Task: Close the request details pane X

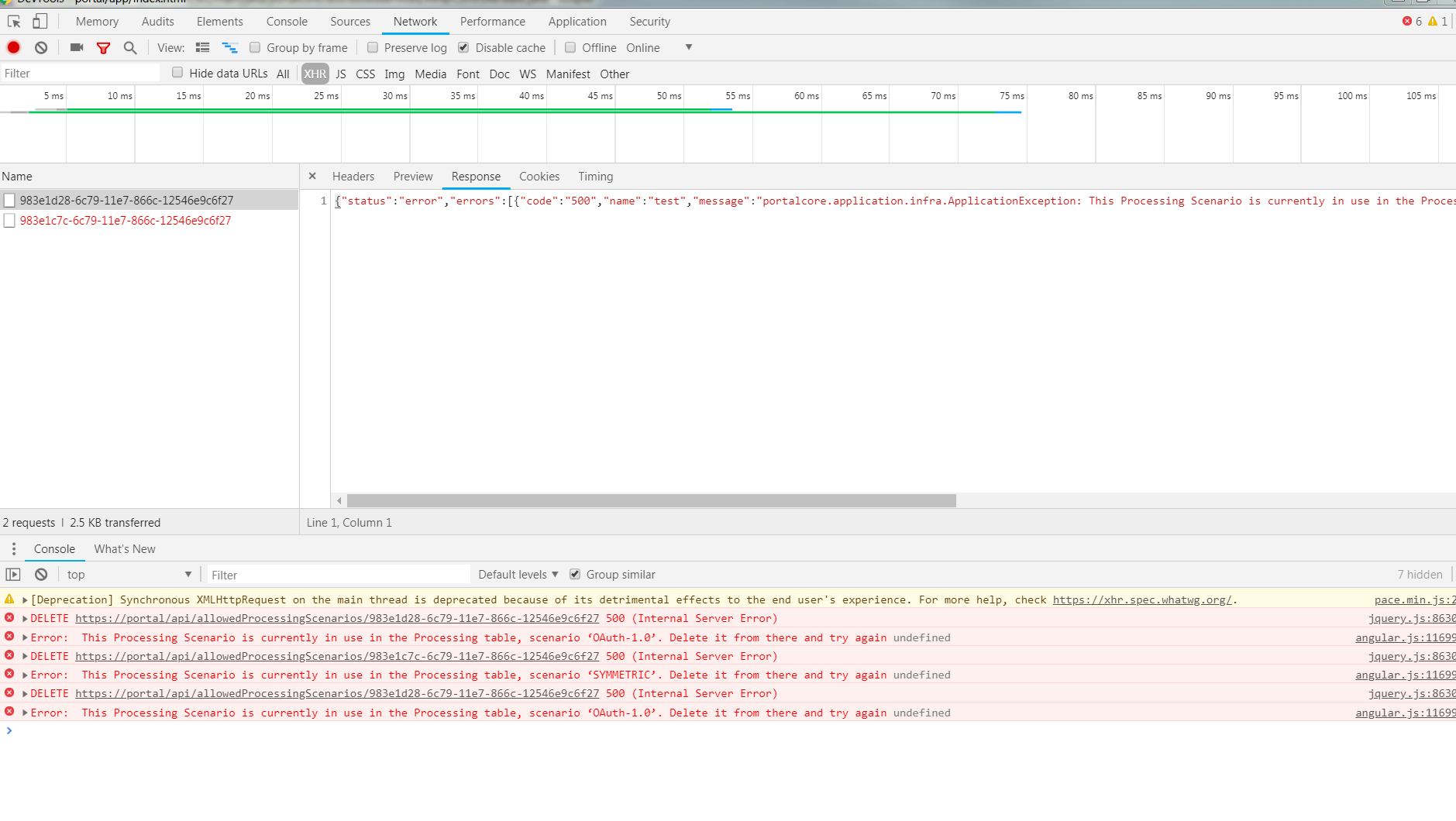Action: pyautogui.click(x=312, y=176)
